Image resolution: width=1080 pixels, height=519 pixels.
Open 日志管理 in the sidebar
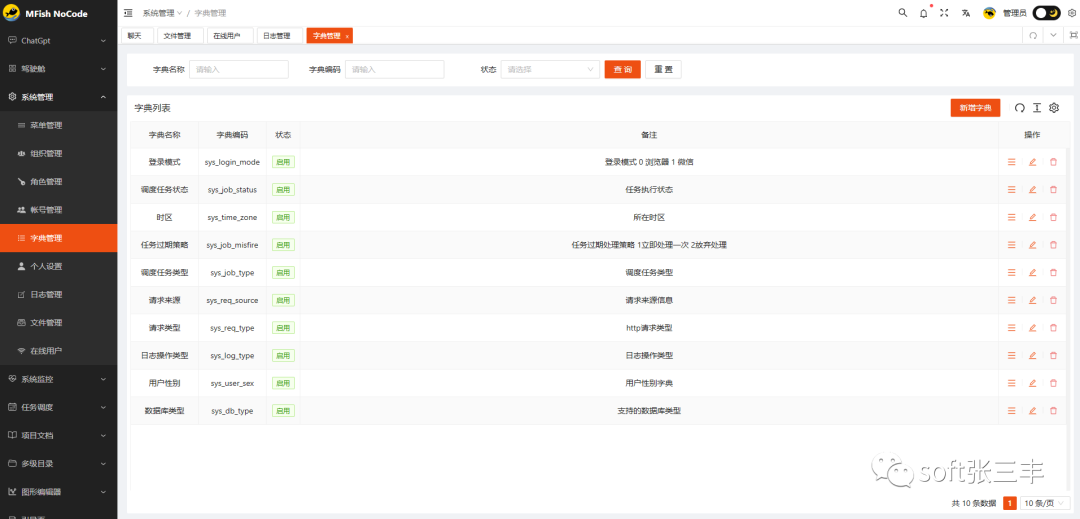click(59, 294)
